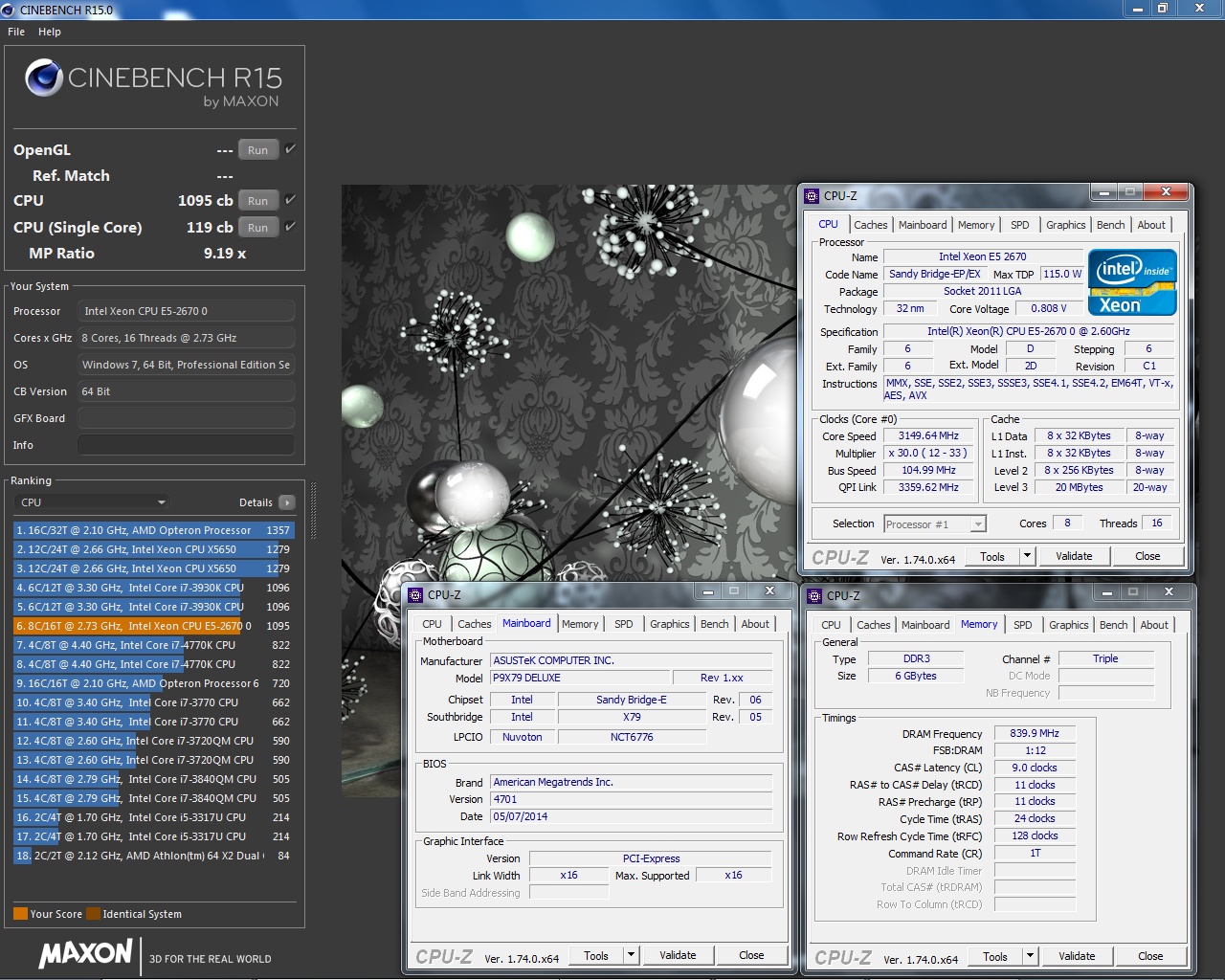Run the OpenGL benchmark
1225x980 pixels.
(x=257, y=150)
